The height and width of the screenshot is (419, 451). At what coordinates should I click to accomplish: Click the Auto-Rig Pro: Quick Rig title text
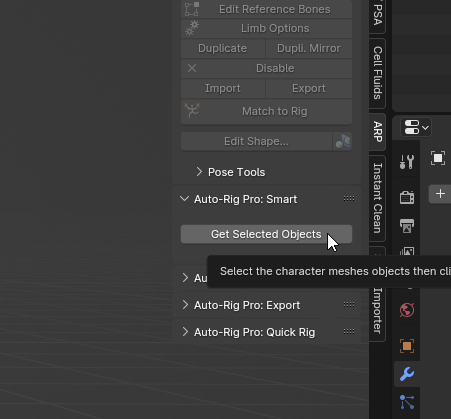click(x=254, y=332)
